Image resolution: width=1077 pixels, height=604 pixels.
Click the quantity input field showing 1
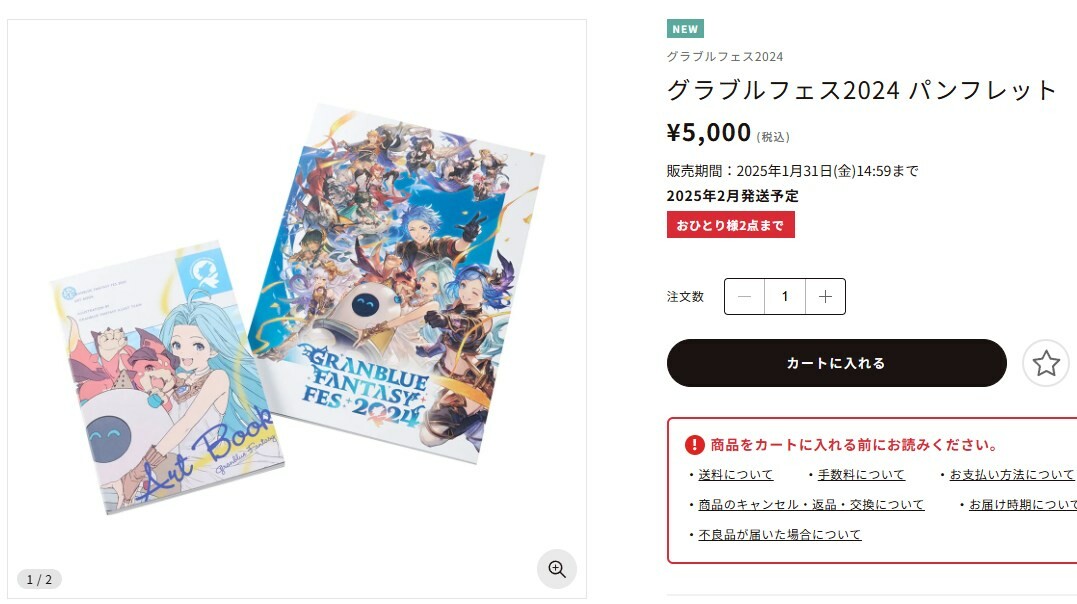click(784, 296)
